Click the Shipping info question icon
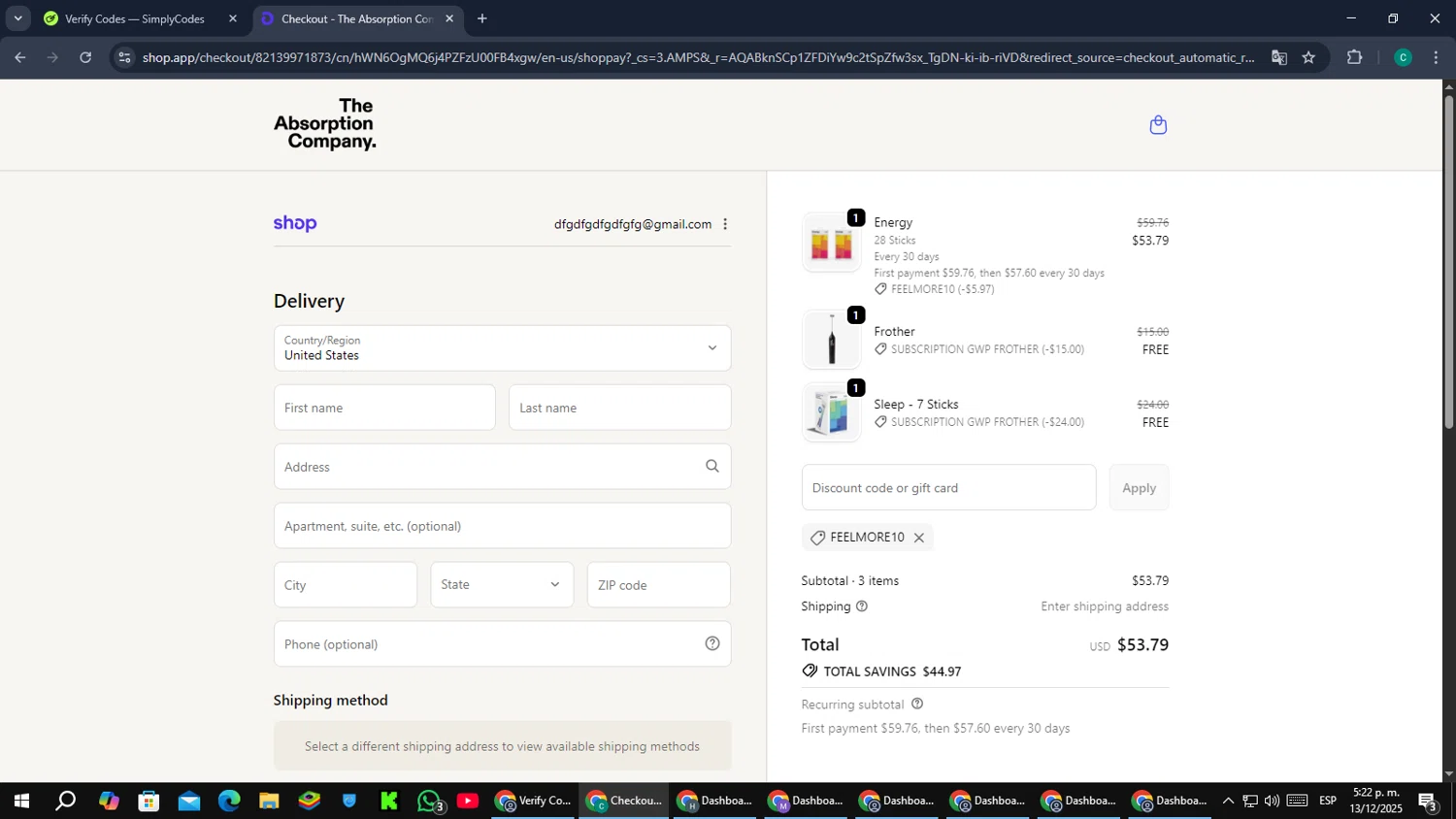This screenshot has height=819, width=1456. point(862,606)
